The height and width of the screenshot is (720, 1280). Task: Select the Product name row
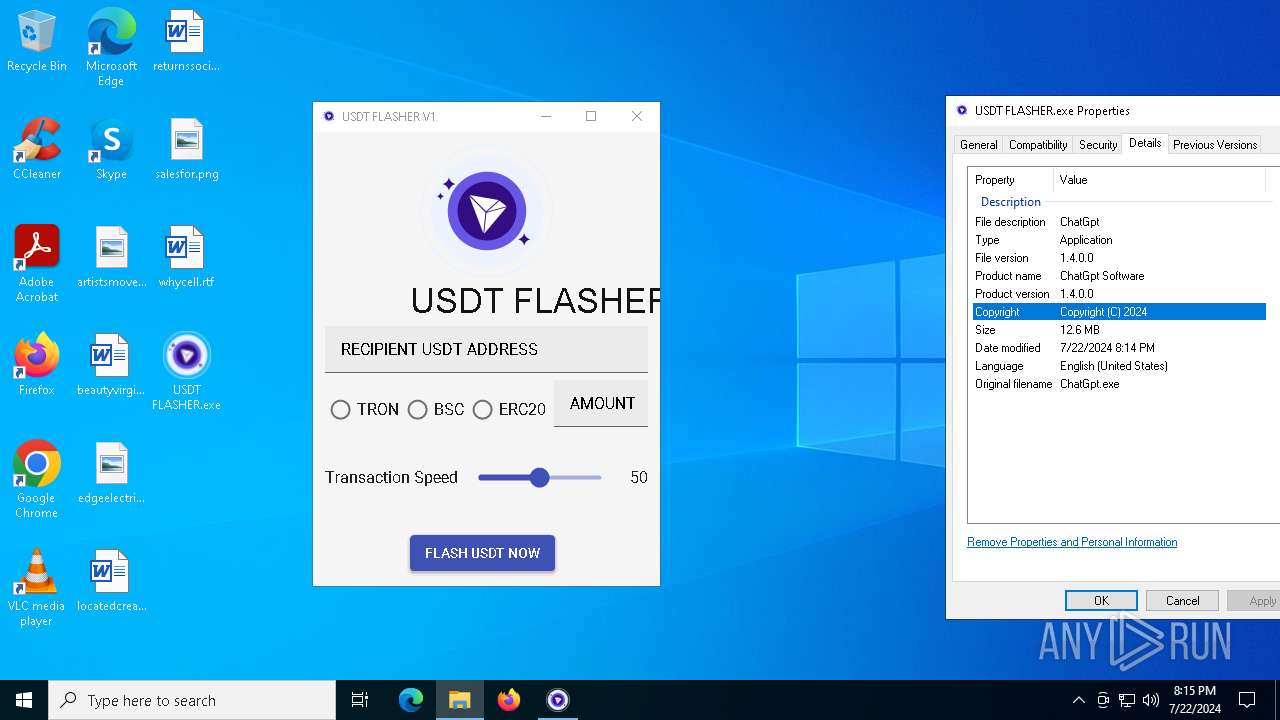[1119, 276]
